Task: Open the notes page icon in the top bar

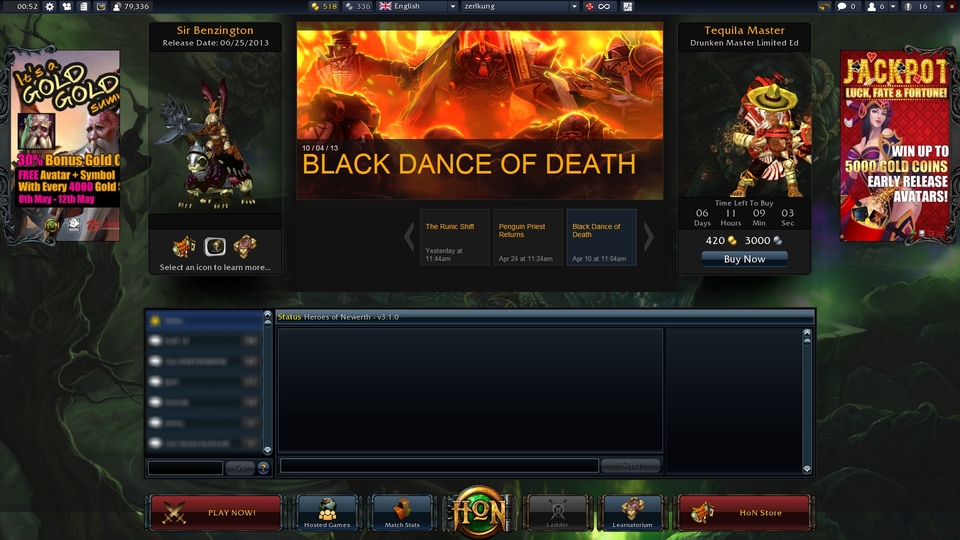Action: click(x=84, y=6)
